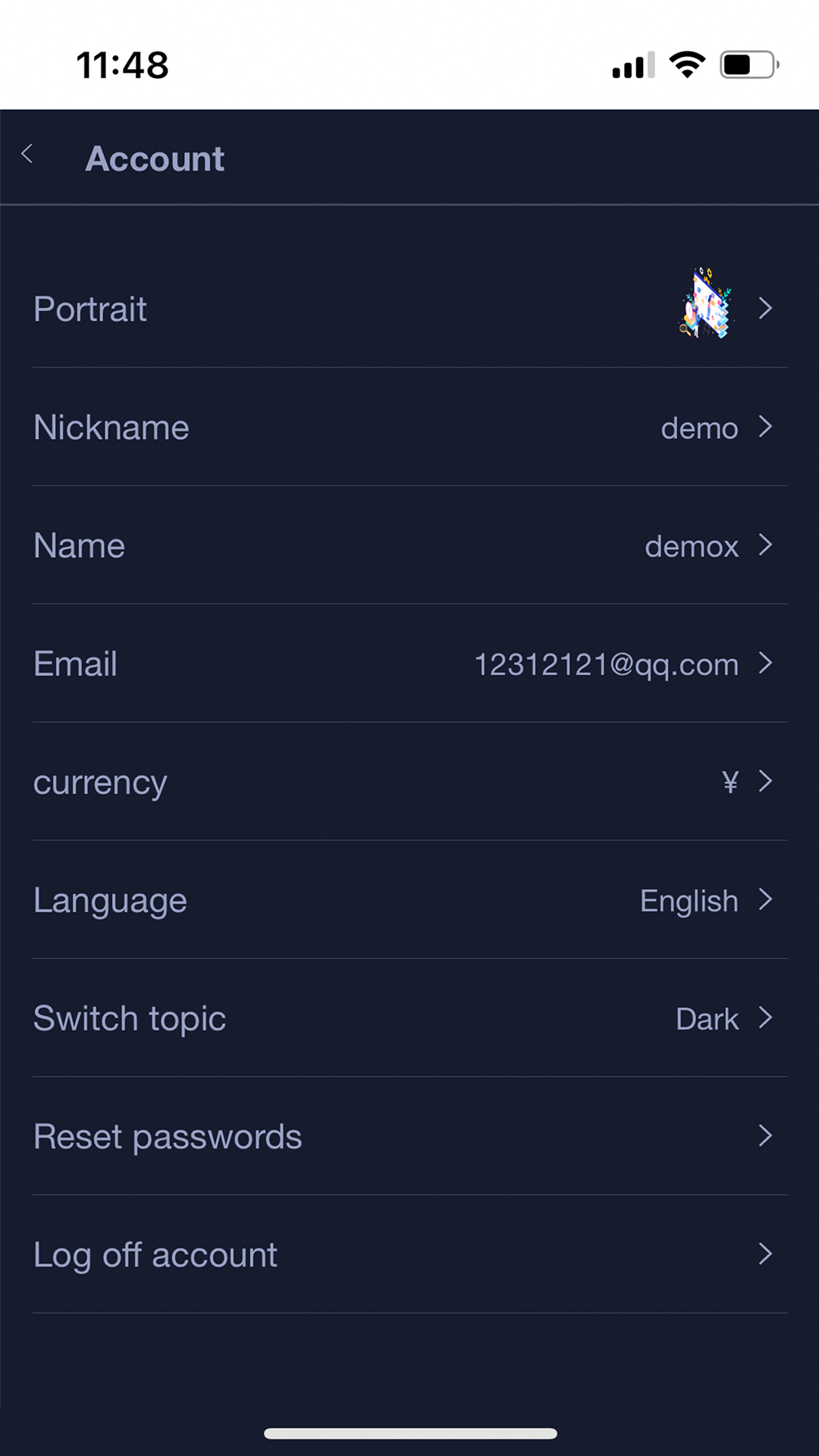The height and width of the screenshot is (1456, 819).
Task: Tap the Language setting label
Action: [110, 901]
